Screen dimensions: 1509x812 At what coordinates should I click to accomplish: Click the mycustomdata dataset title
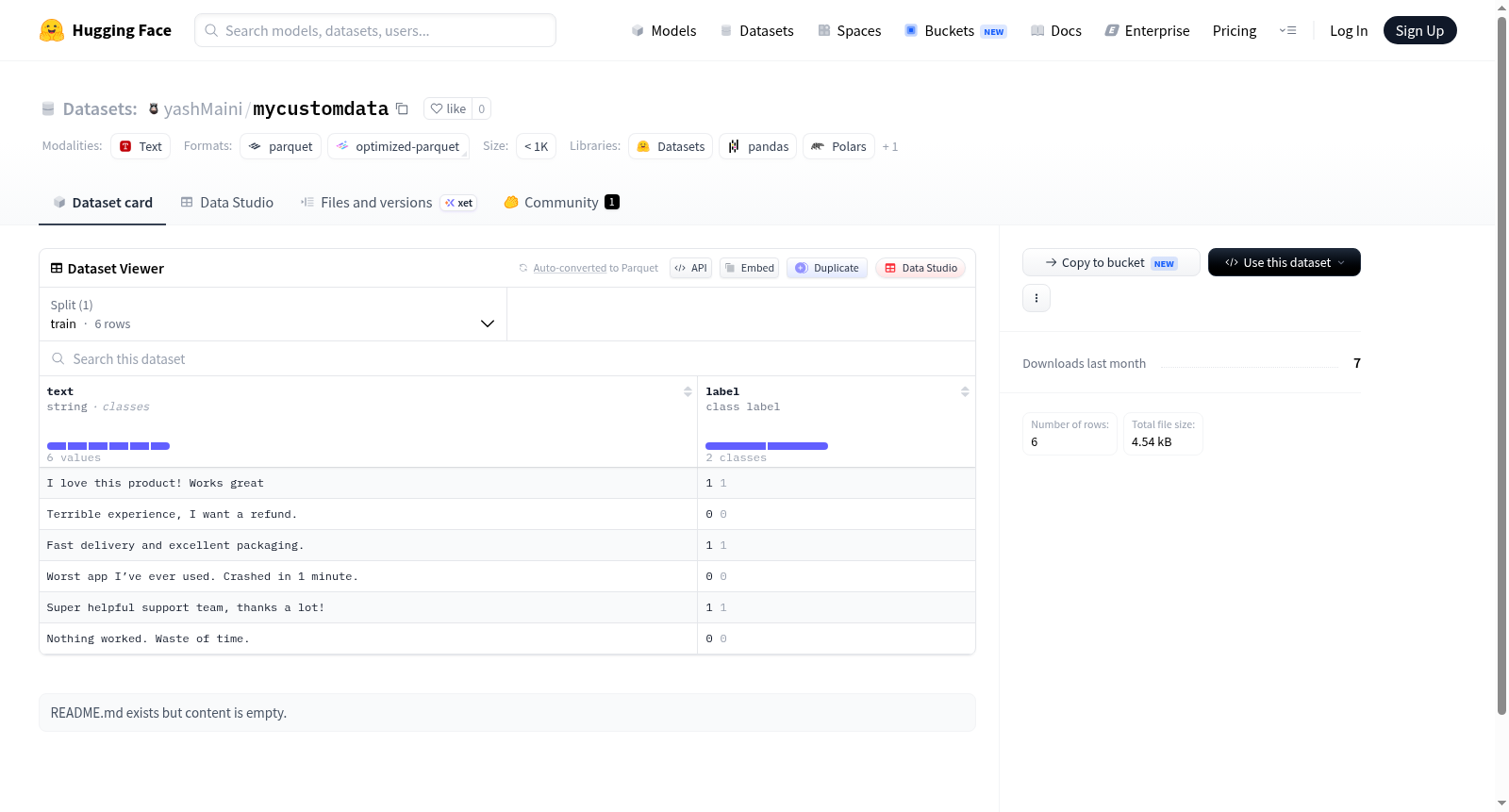321,108
